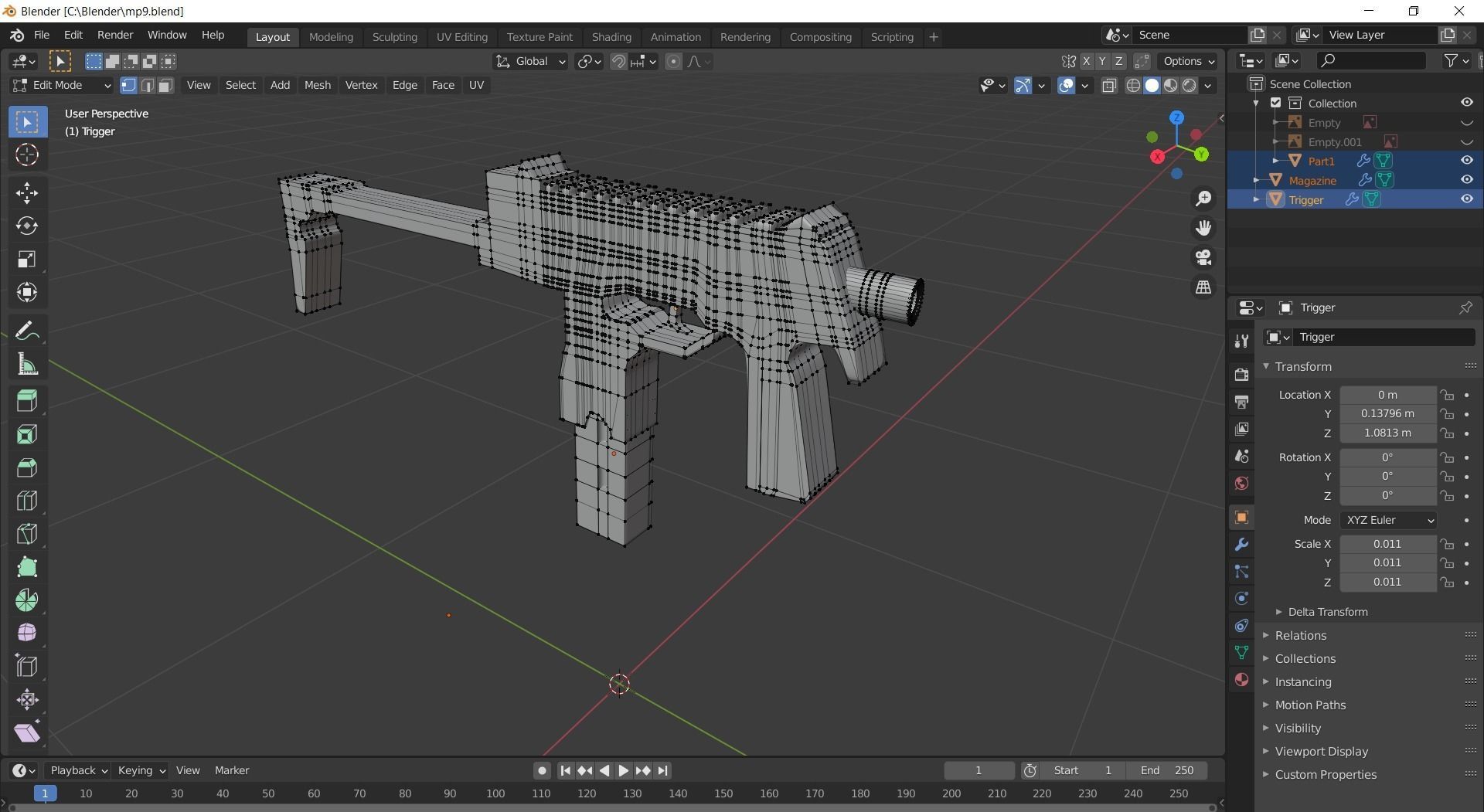Toggle X-Ray mode in the viewport header
The image size is (1484, 812).
tap(1109, 86)
